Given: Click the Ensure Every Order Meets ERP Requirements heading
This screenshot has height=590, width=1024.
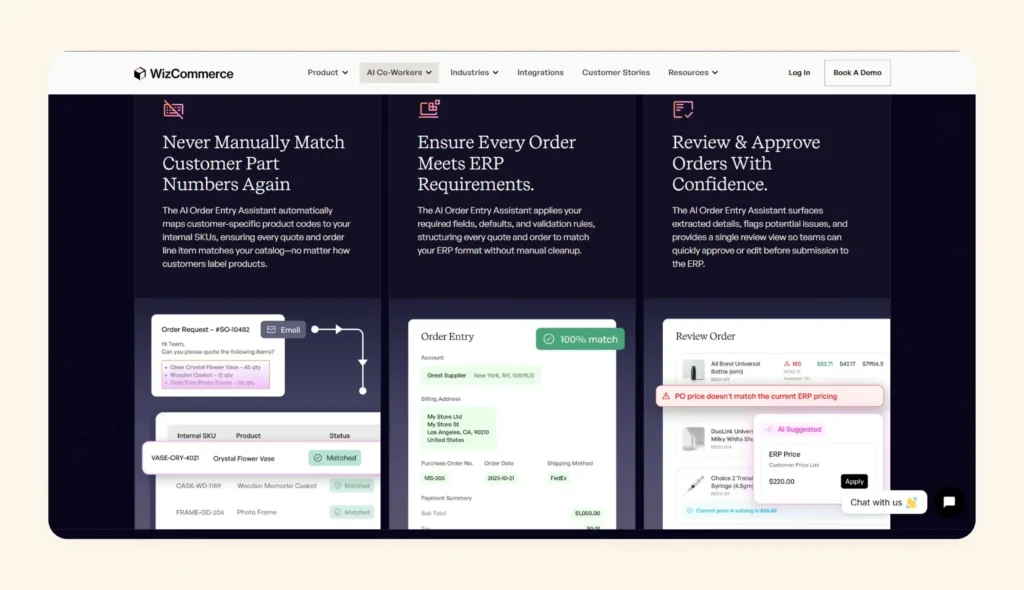Looking at the screenshot, I should tap(496, 163).
